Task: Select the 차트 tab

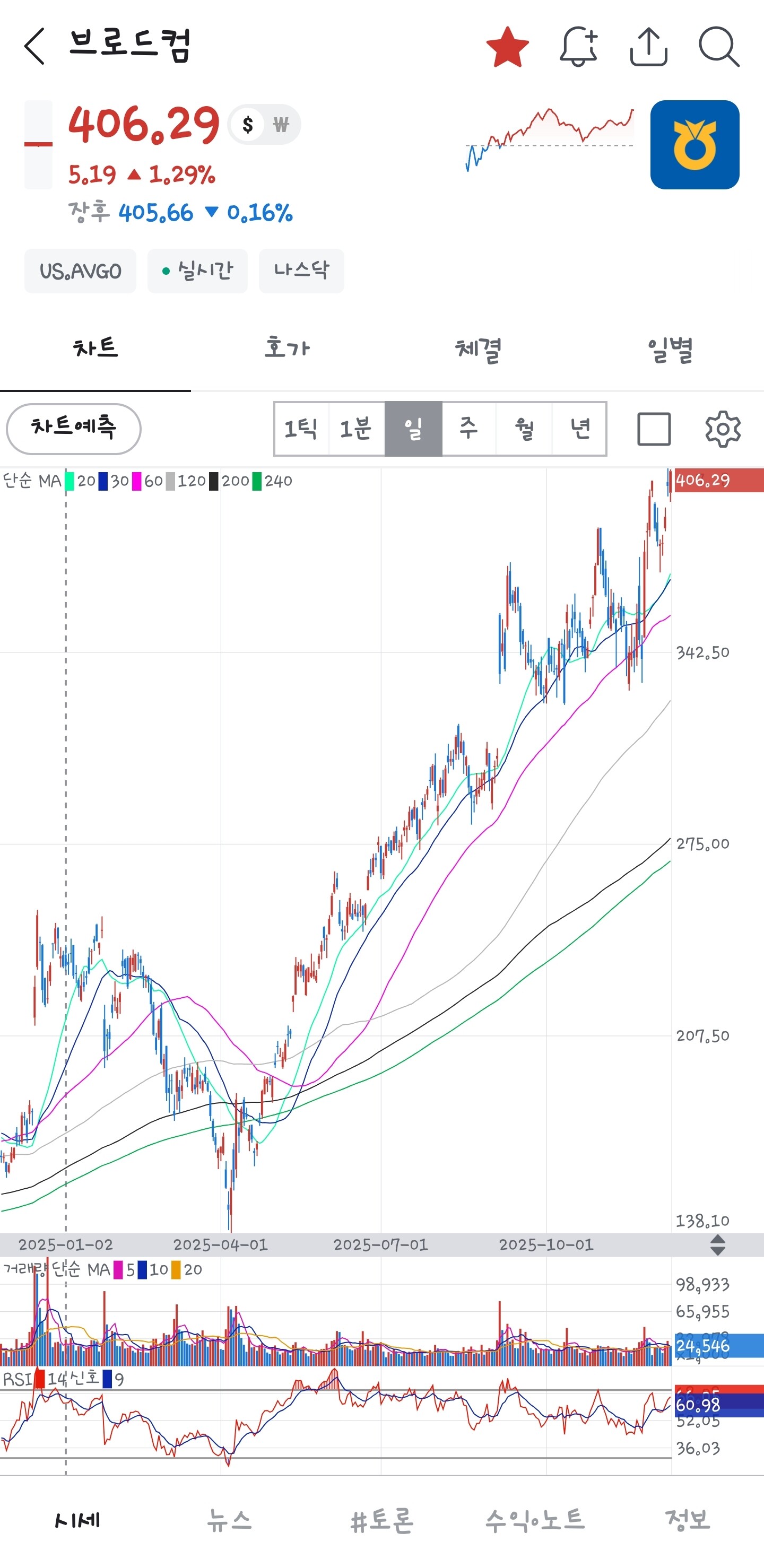Action: click(x=95, y=349)
